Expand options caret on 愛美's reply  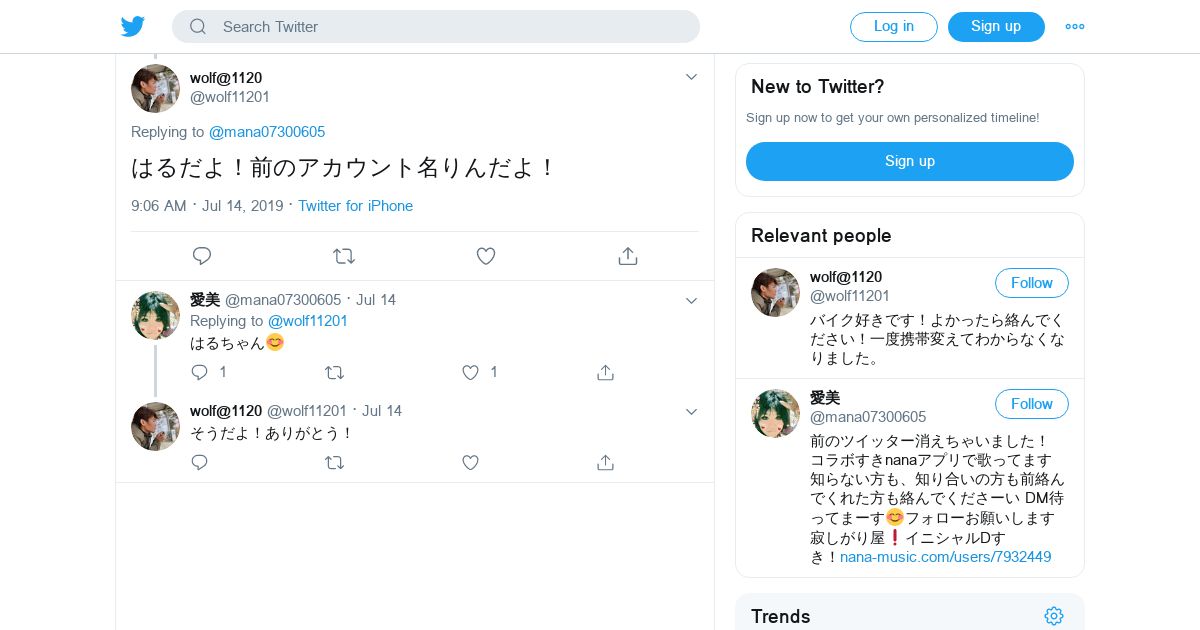pos(691,300)
